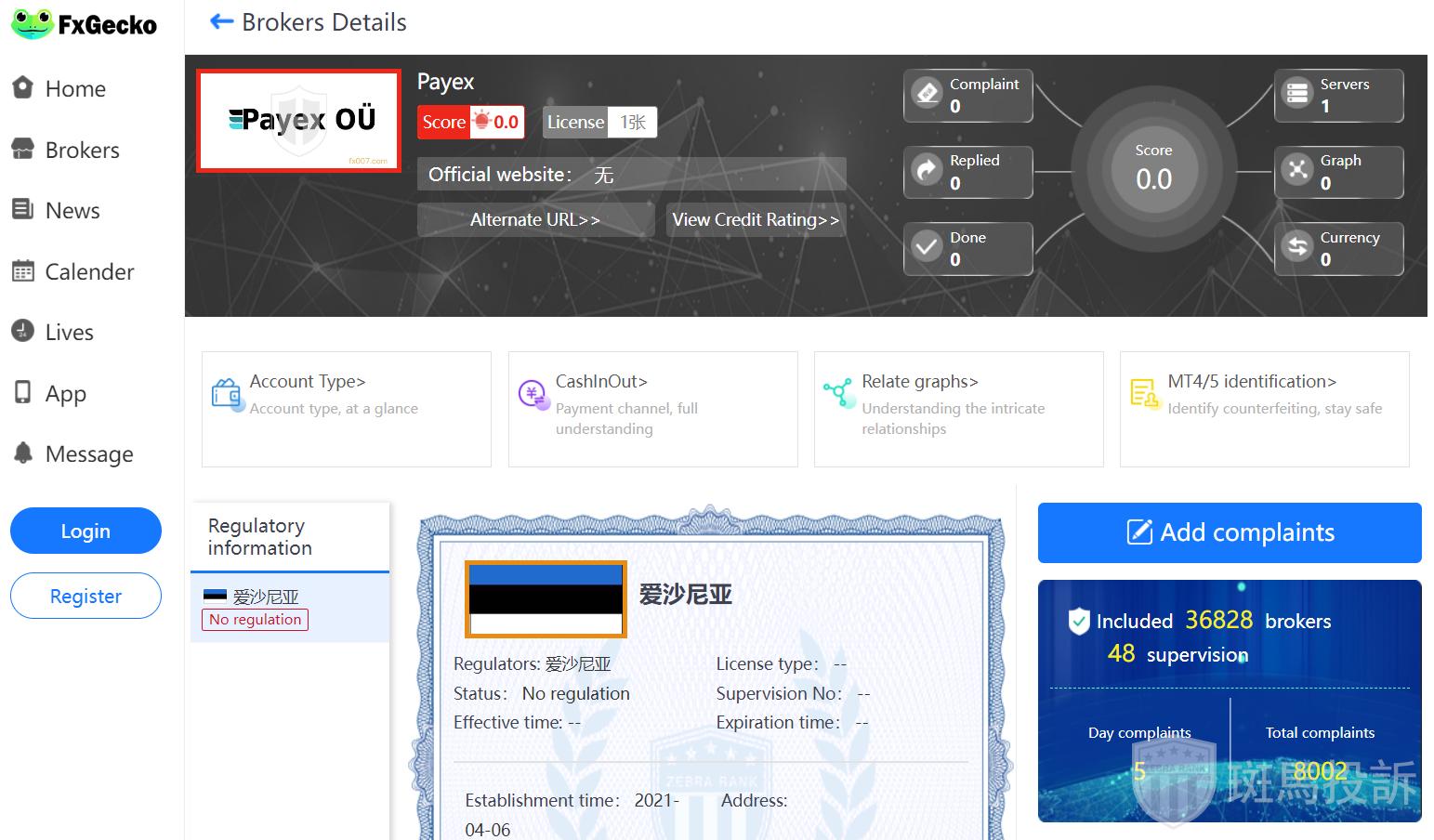This screenshot has width=1434, height=840.
Task: Click the Register button
Action: tap(86, 597)
